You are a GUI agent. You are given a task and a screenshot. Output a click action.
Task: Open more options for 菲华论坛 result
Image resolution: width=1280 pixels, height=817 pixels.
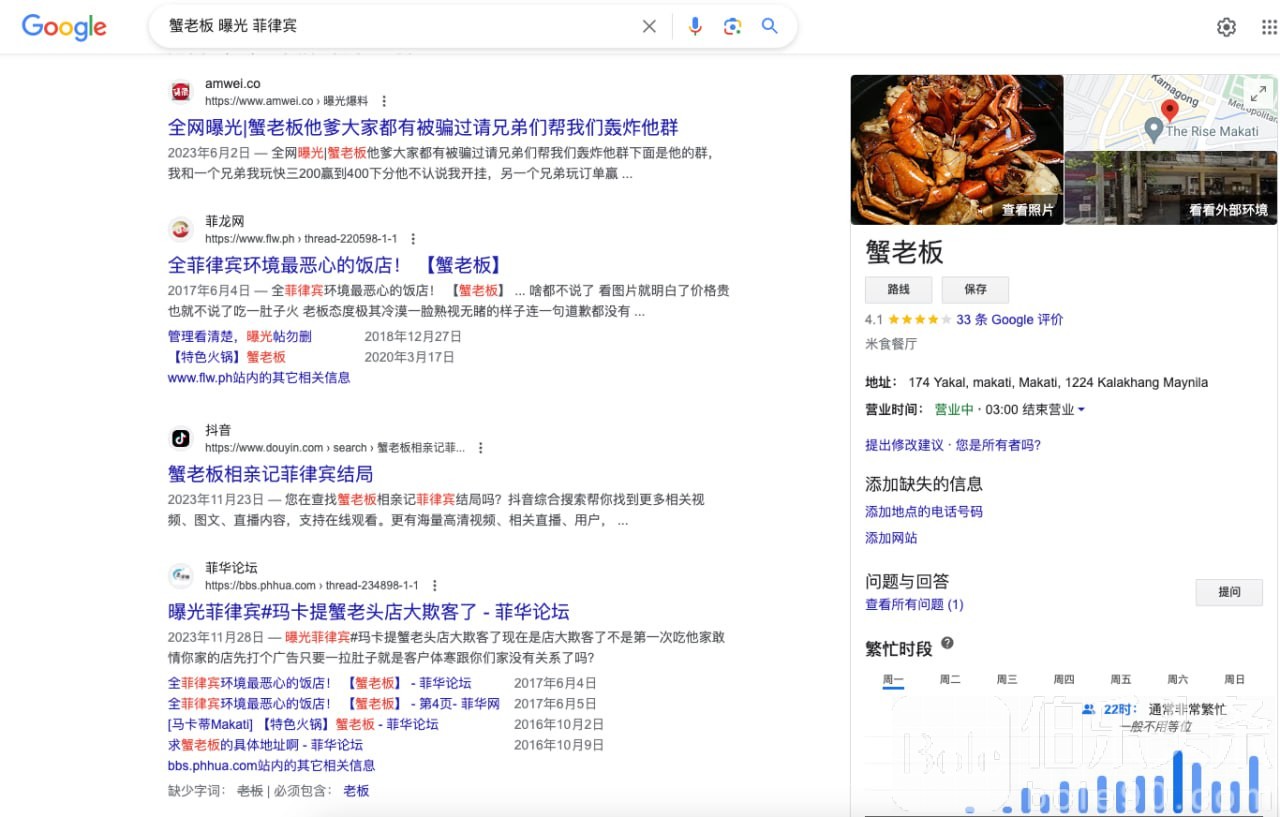(x=434, y=585)
